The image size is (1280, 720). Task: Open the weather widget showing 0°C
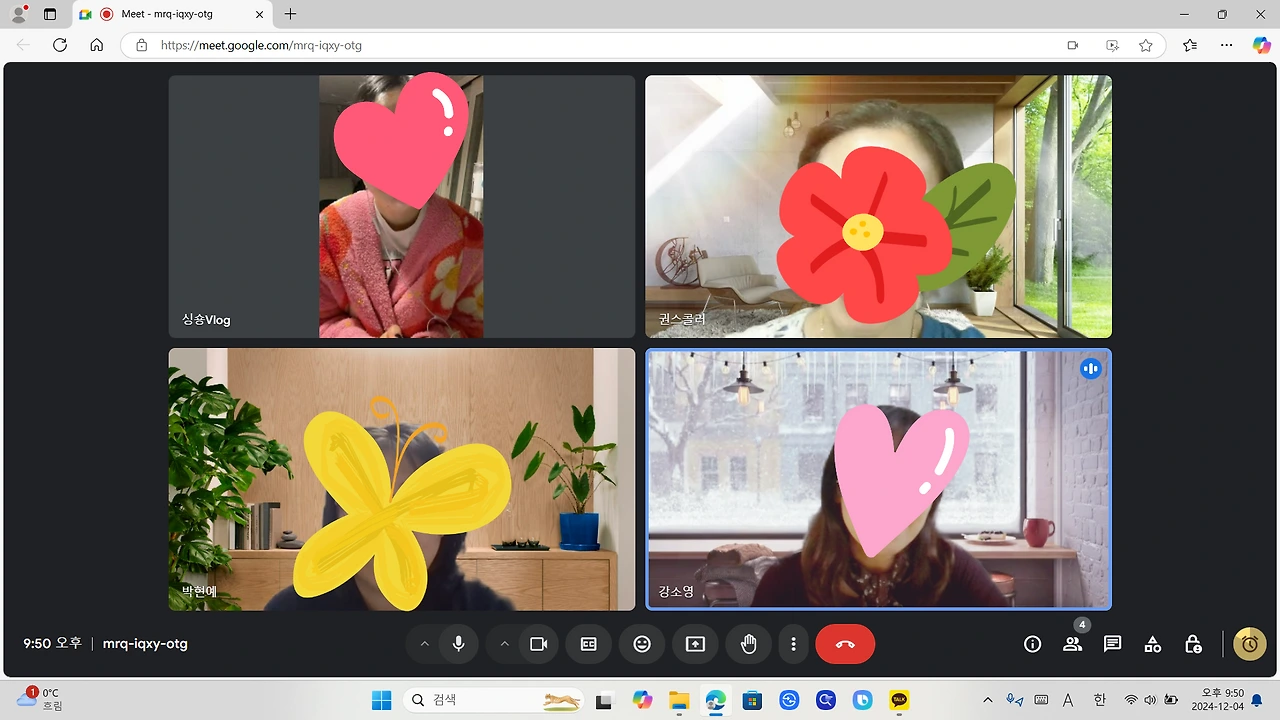click(x=40, y=699)
